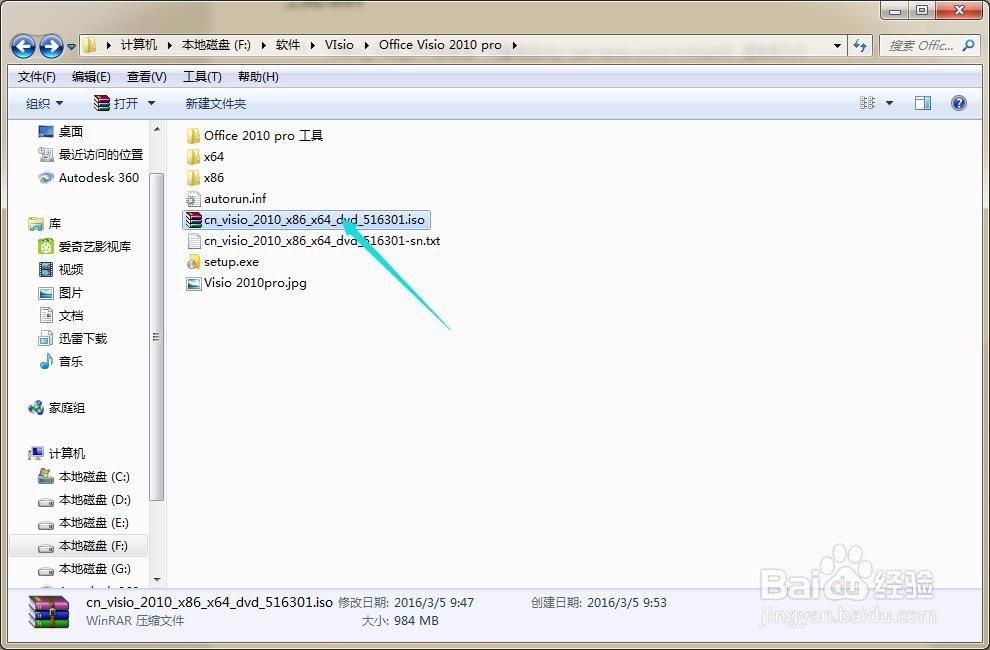Expand arrow after 软件 in breadcrumb
The width and height of the screenshot is (990, 650).
click(x=313, y=45)
